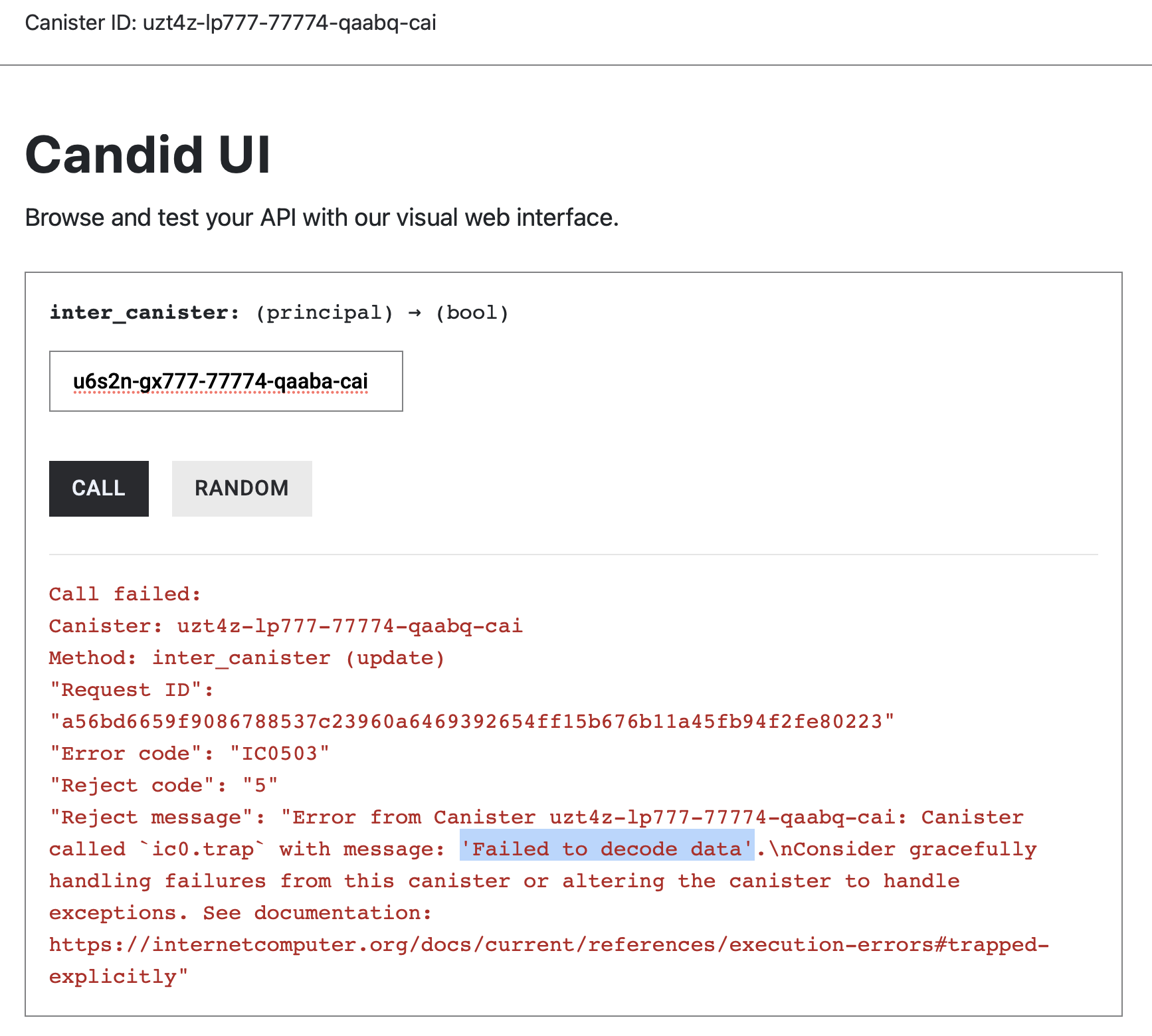Click the Browse and test your API tagline
The height and width of the screenshot is (1036, 1152).
point(322,216)
